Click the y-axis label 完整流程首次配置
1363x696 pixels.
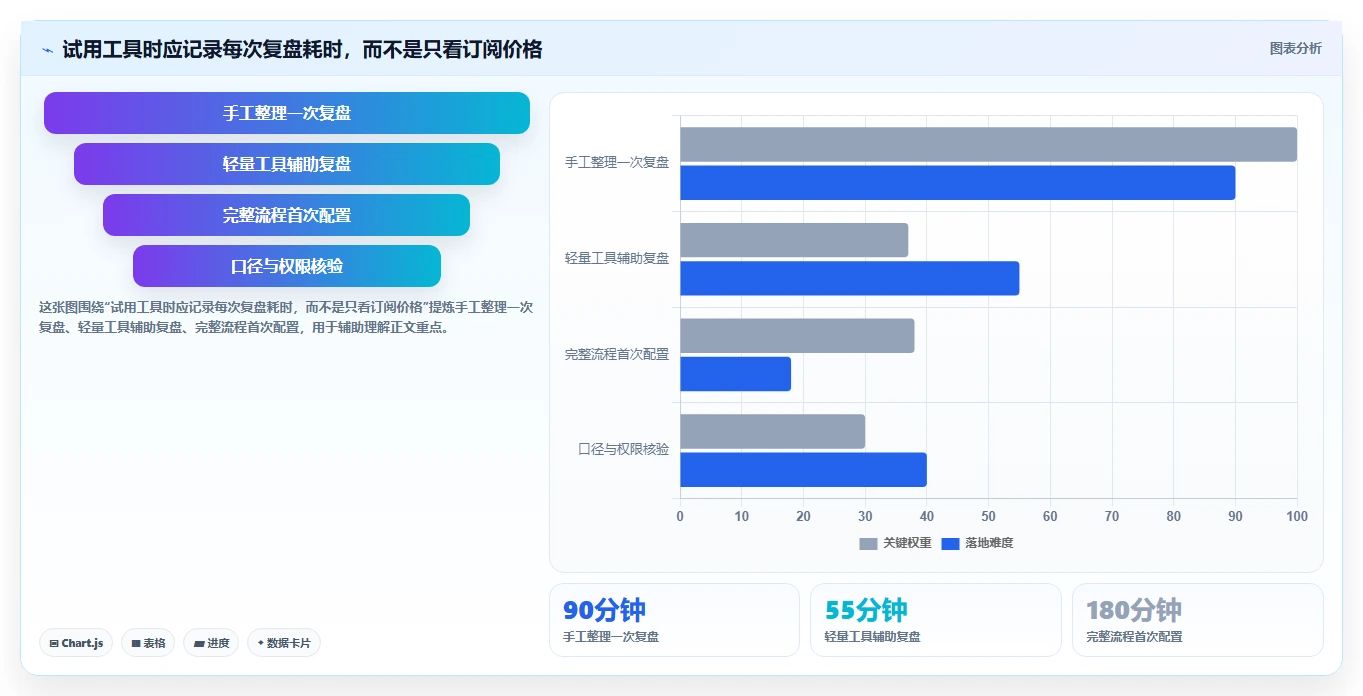click(617, 354)
